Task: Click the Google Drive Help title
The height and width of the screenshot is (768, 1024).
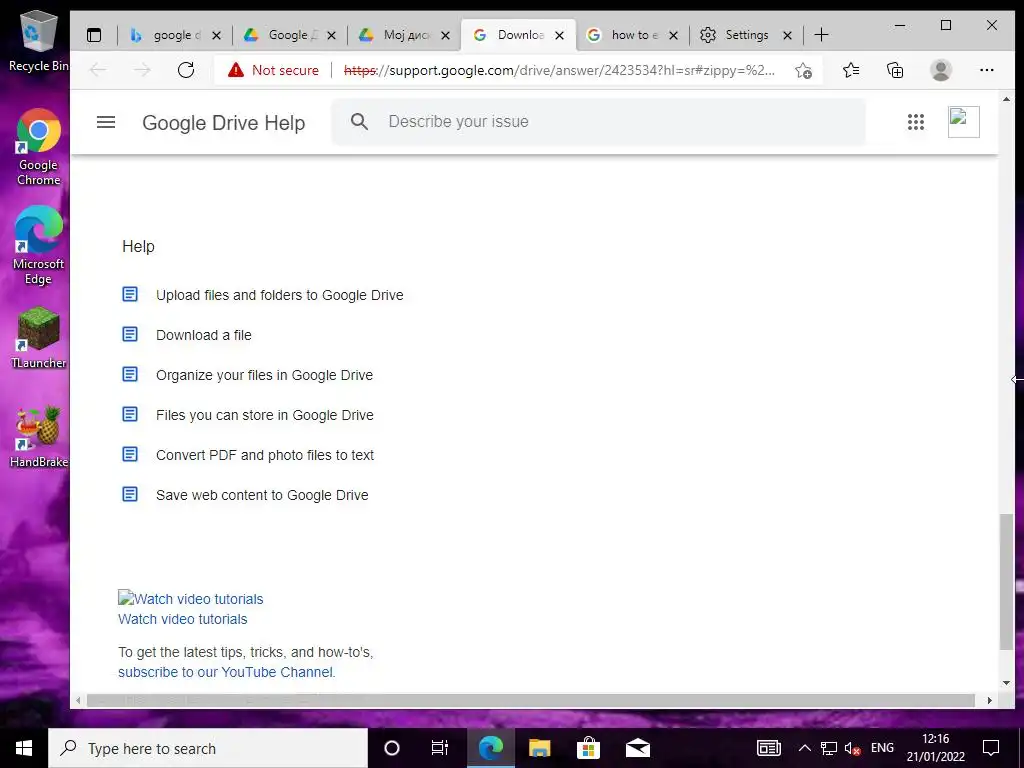Action: coord(223,123)
